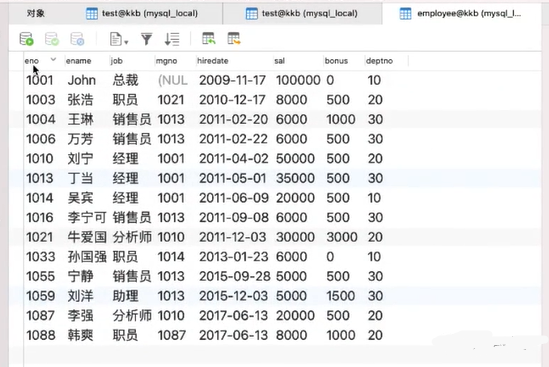Select the sal cell 100000

click(298, 80)
